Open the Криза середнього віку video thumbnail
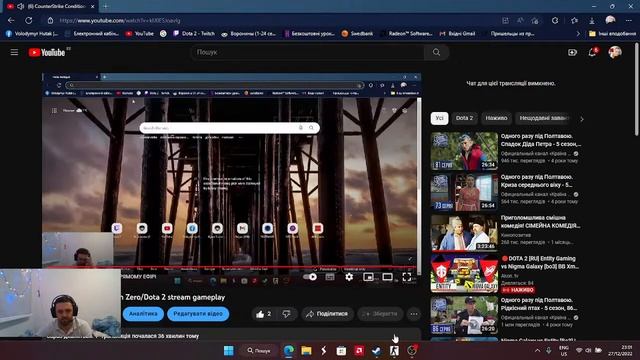 pyautogui.click(x=464, y=192)
